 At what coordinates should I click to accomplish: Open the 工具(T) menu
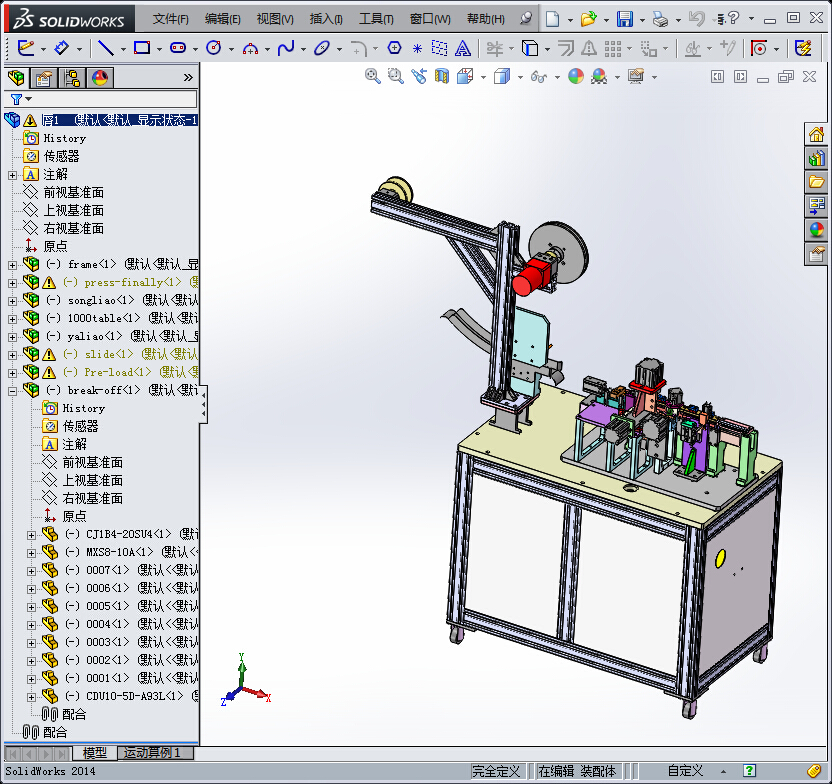coord(376,19)
